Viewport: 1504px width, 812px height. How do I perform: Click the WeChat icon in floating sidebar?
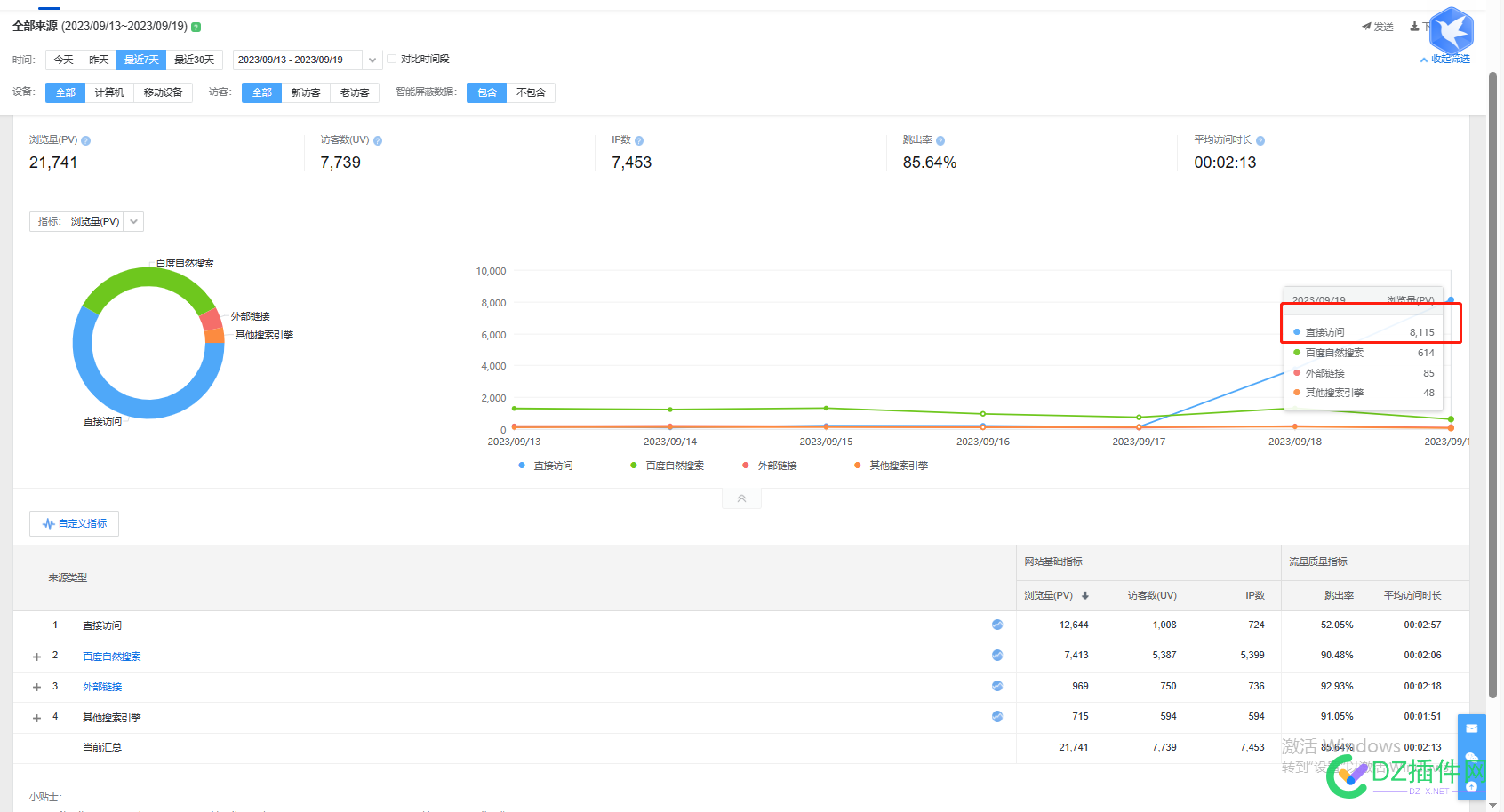(x=1472, y=758)
